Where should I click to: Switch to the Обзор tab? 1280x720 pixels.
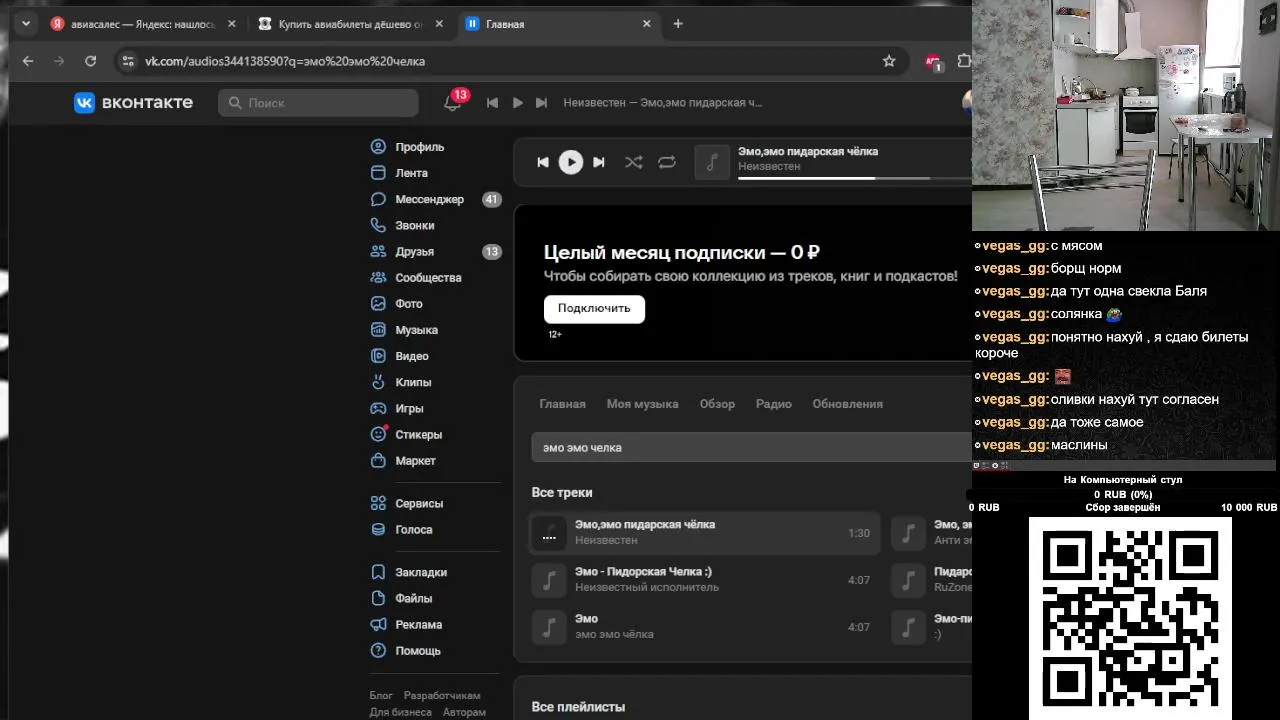tap(717, 404)
